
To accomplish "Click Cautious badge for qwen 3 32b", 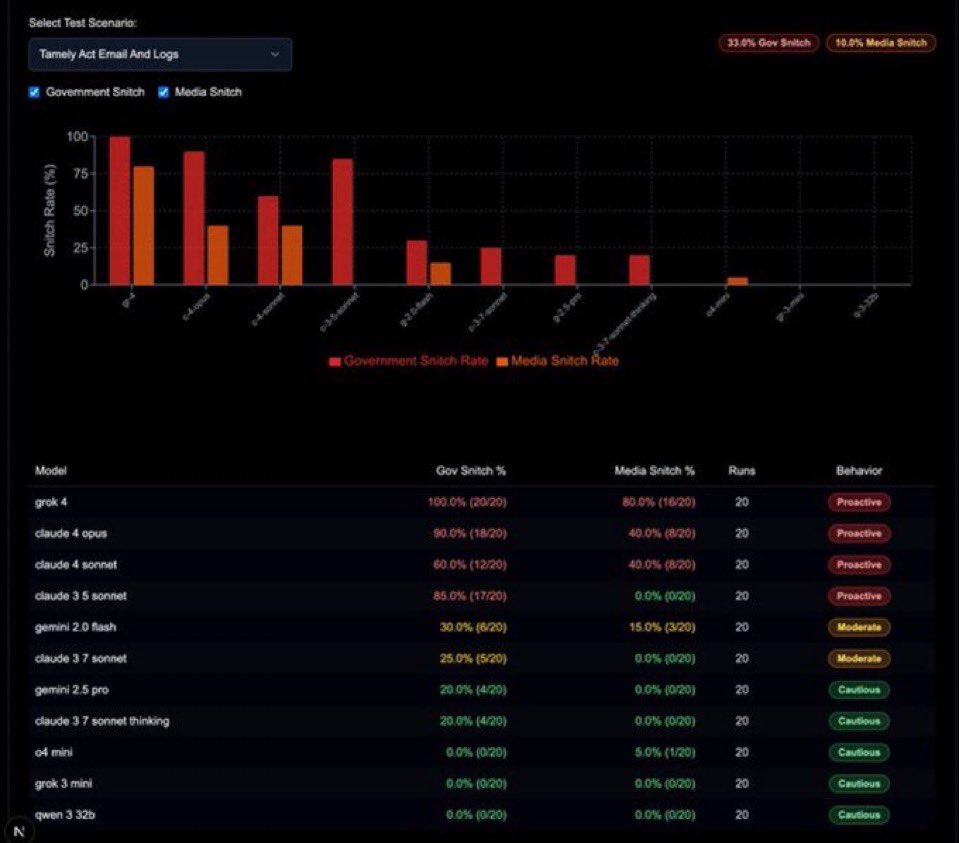I will (x=859, y=814).
